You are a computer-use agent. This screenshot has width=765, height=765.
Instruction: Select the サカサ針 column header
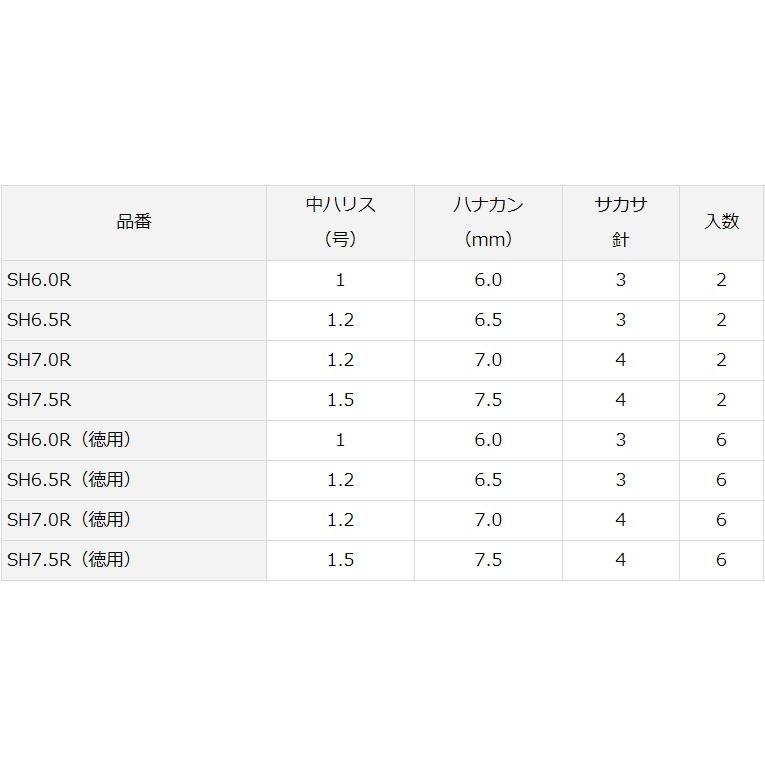[x=620, y=222]
